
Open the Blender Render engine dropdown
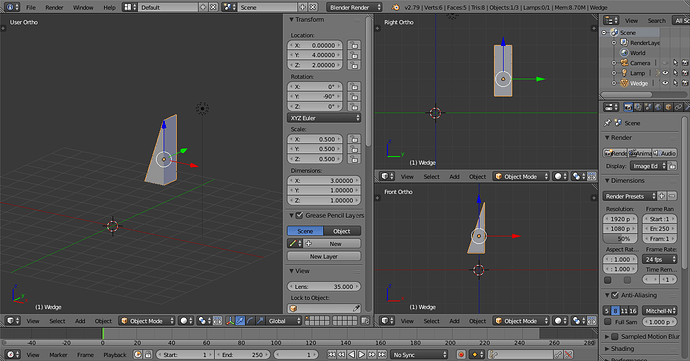pos(354,7)
